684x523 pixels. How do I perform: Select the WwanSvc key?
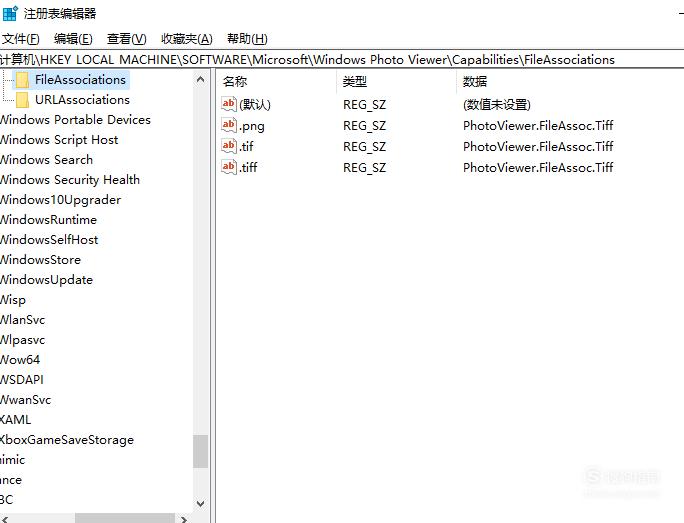[26, 400]
